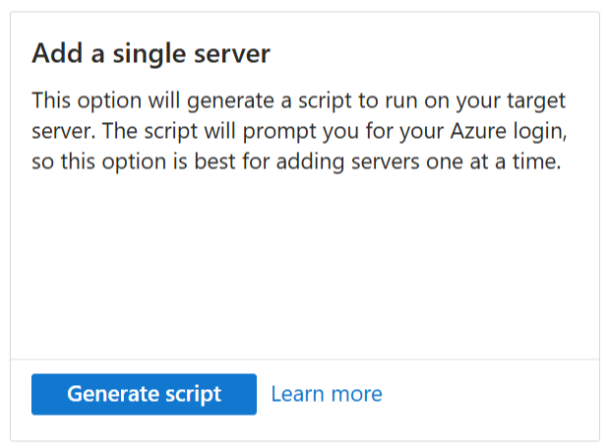This screenshot has width=605, height=446.
Task: Click the word 'login' in the card description
Action: point(540,132)
